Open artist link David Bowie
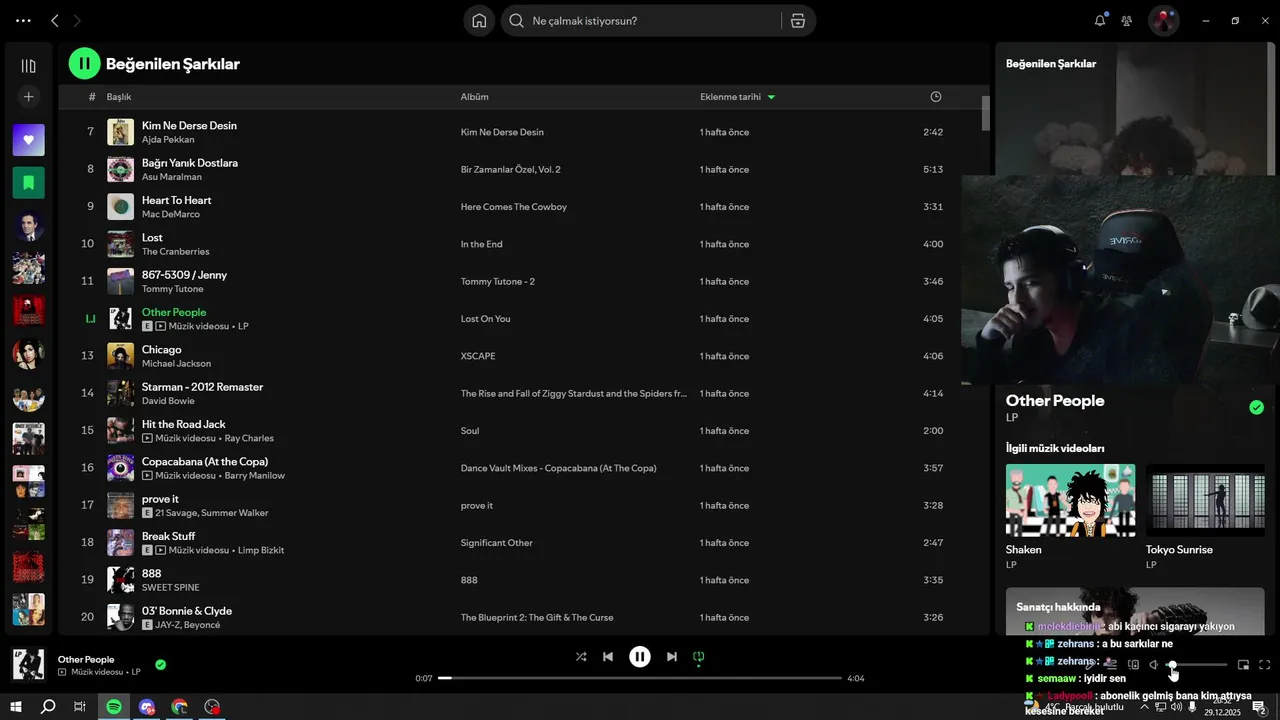 click(x=168, y=400)
